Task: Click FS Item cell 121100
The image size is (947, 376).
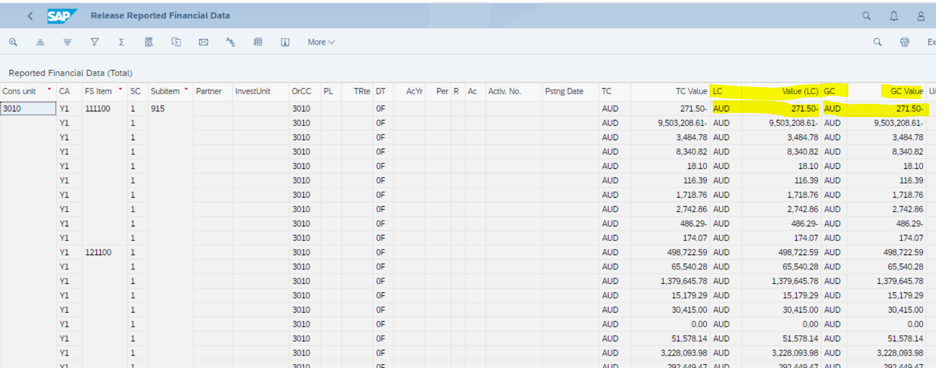Action: pyautogui.click(x=104, y=252)
